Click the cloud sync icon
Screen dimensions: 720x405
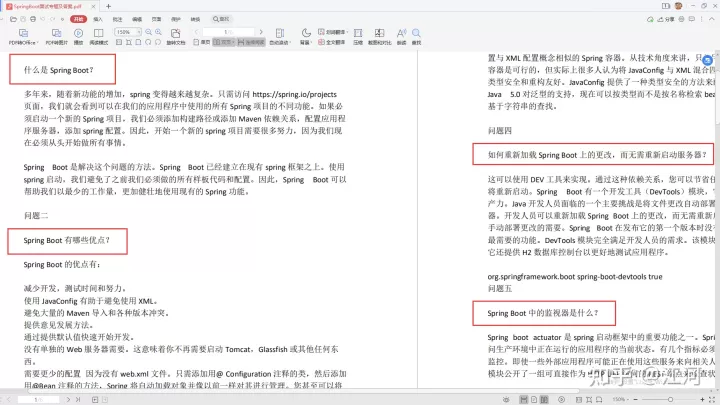pos(650,19)
